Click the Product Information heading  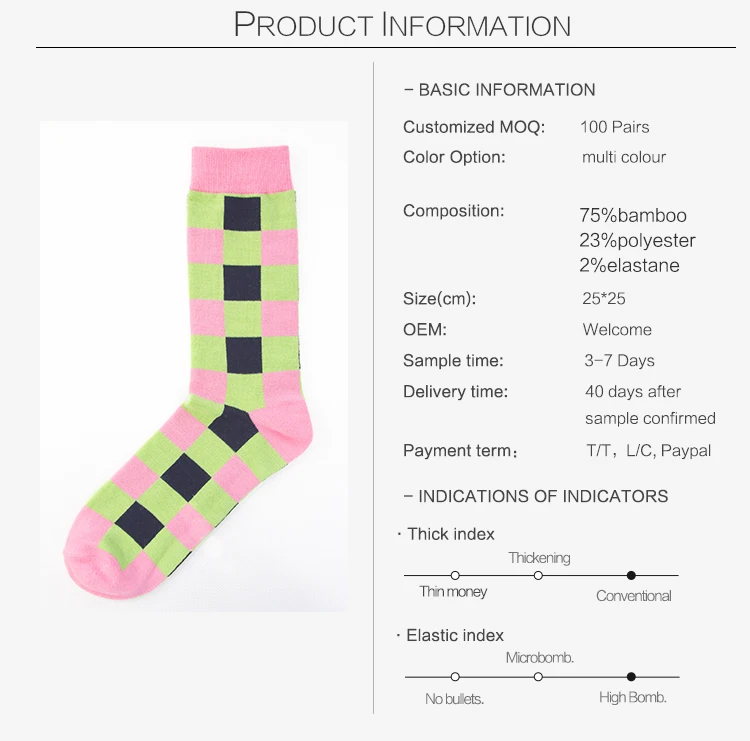click(x=402, y=24)
